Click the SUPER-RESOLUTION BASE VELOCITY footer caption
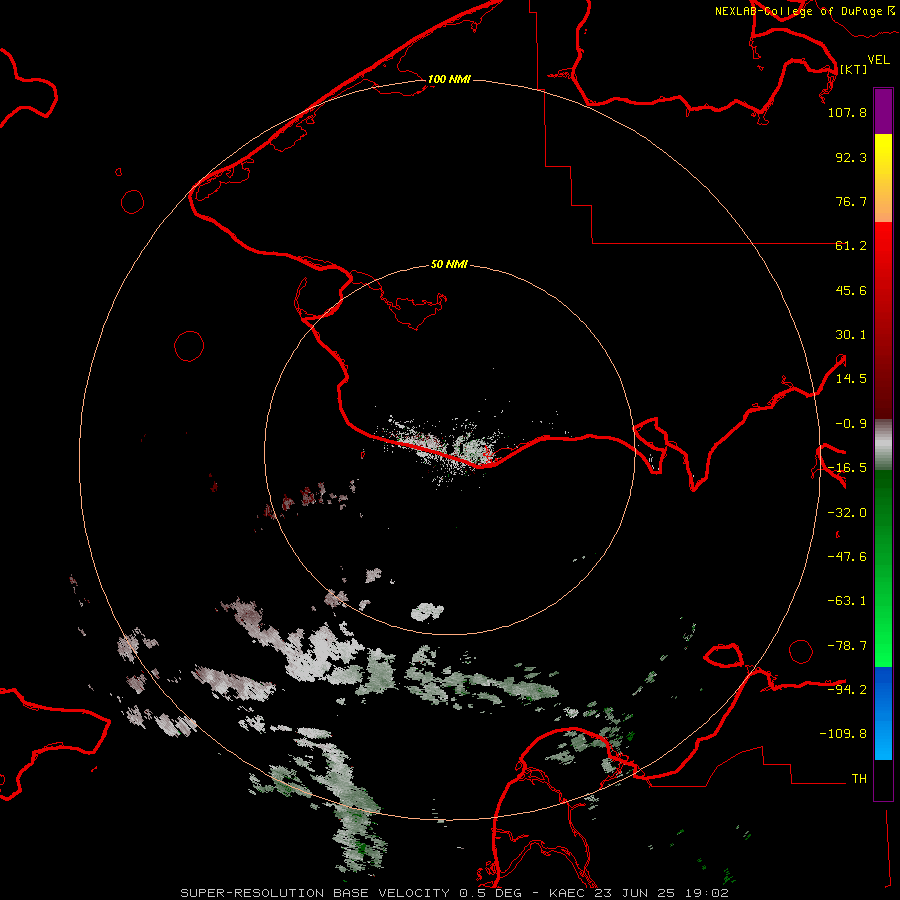Image resolution: width=900 pixels, height=900 pixels. (455, 893)
